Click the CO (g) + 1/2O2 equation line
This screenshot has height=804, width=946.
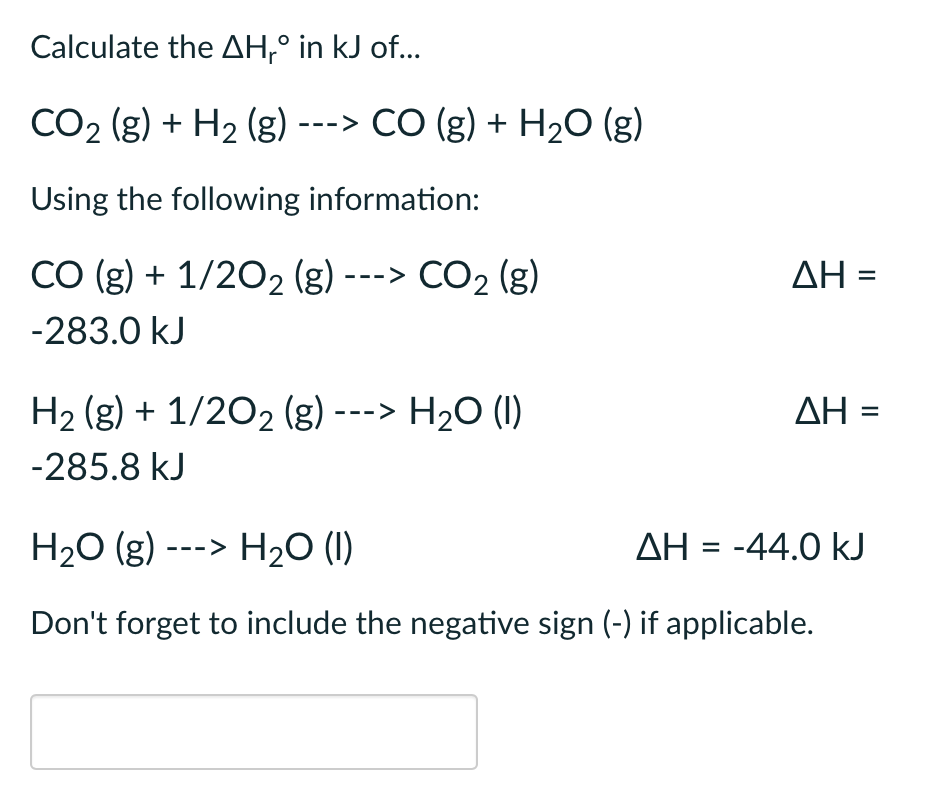[286, 275]
